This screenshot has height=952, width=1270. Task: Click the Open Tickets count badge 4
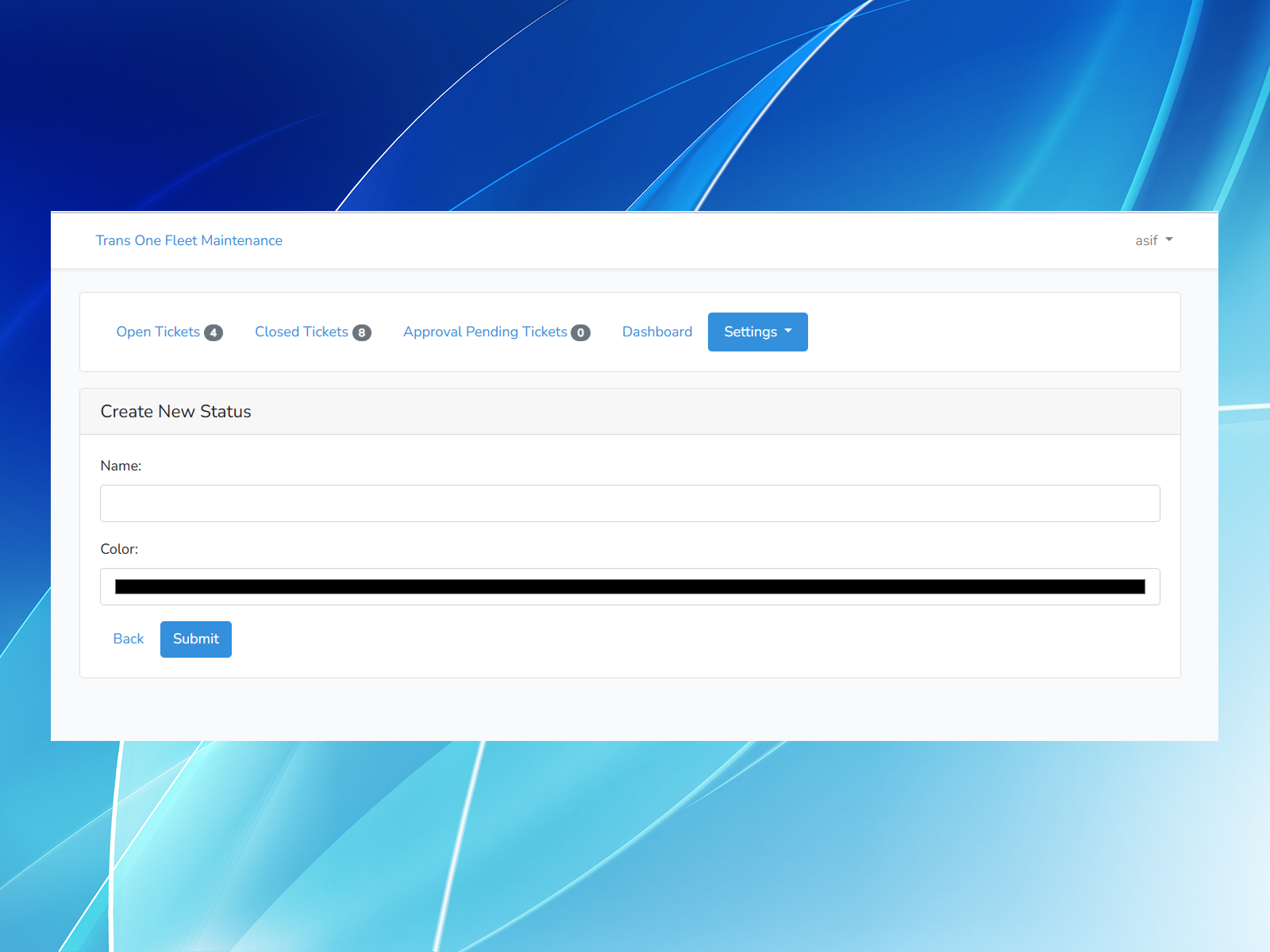pos(214,332)
